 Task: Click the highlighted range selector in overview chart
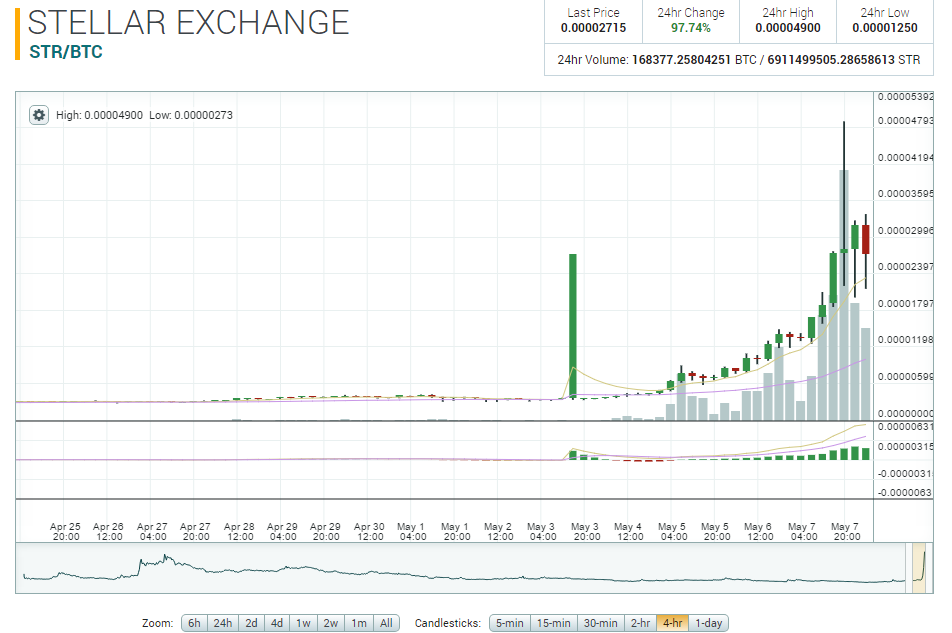coord(919,568)
